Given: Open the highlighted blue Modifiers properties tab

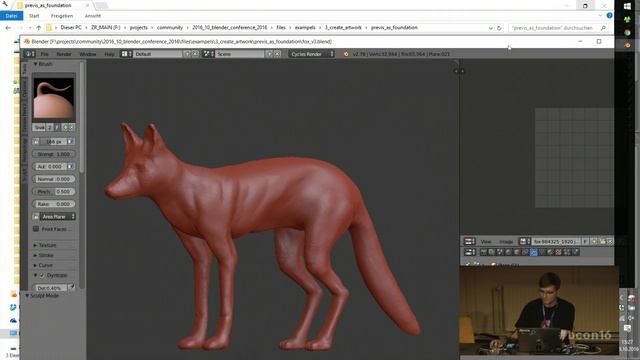Looking at the screenshot, I should [x=533, y=252].
